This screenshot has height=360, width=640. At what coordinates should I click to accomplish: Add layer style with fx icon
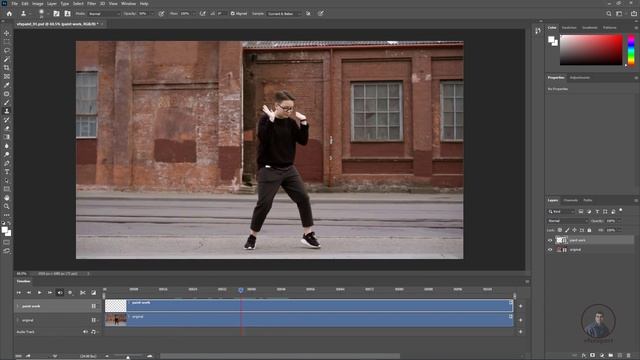[x=584, y=356]
